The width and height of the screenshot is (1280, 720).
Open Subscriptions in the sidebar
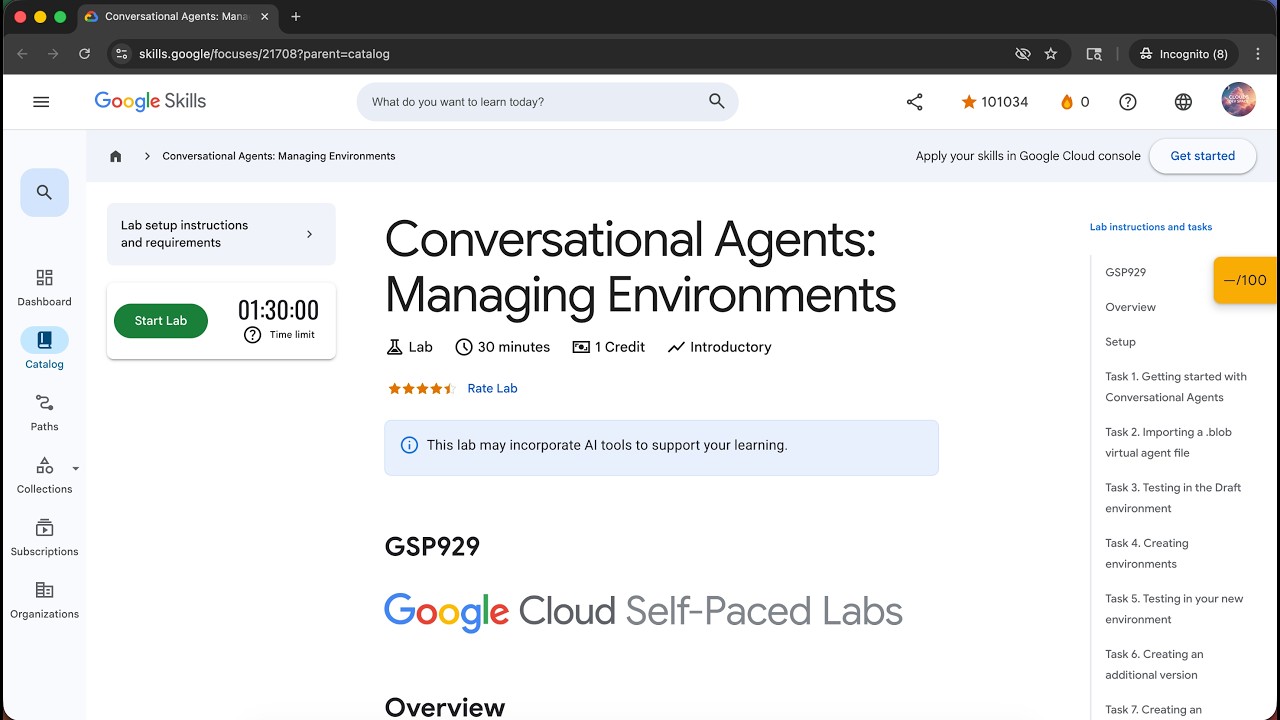(x=44, y=538)
